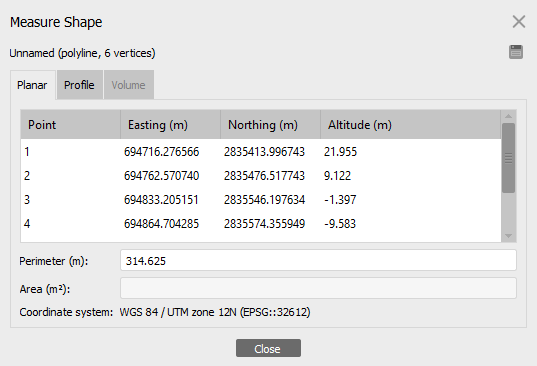This screenshot has width=537, height=366.
Task: Click the Close button
Action: (x=268, y=349)
